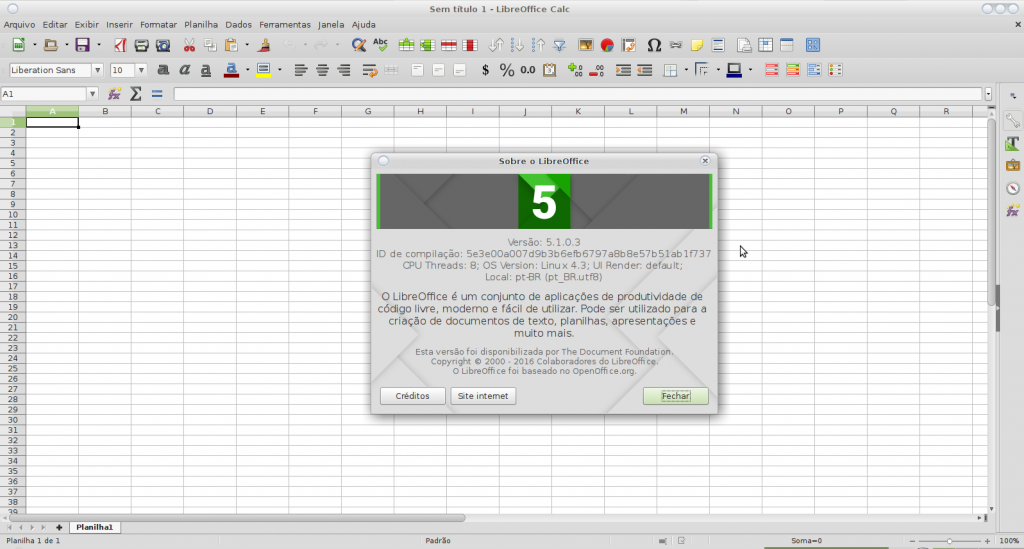
Task: Open the Paste options dropdown arrow
Action: point(247,45)
